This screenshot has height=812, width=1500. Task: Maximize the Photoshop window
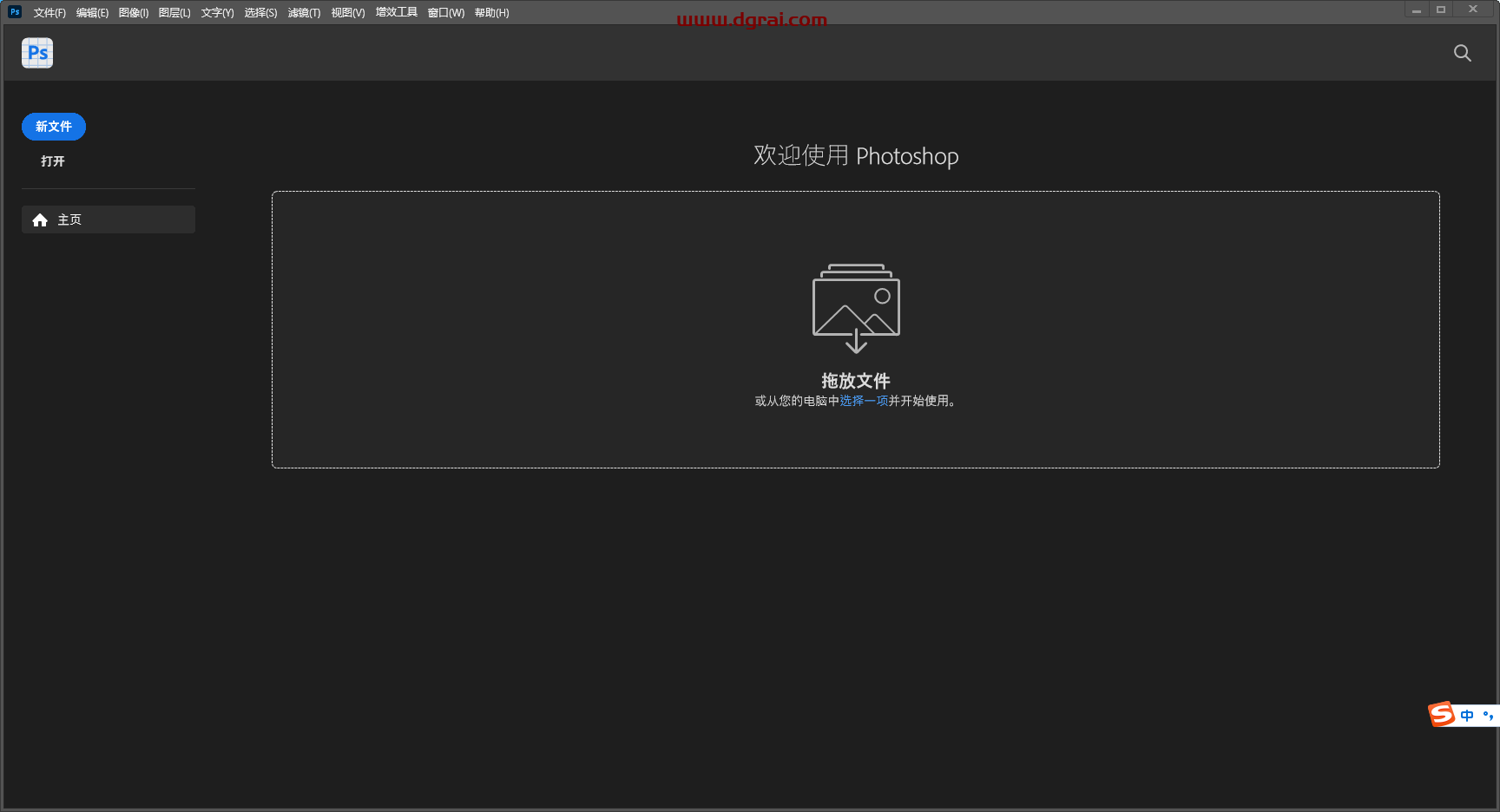(x=1441, y=10)
